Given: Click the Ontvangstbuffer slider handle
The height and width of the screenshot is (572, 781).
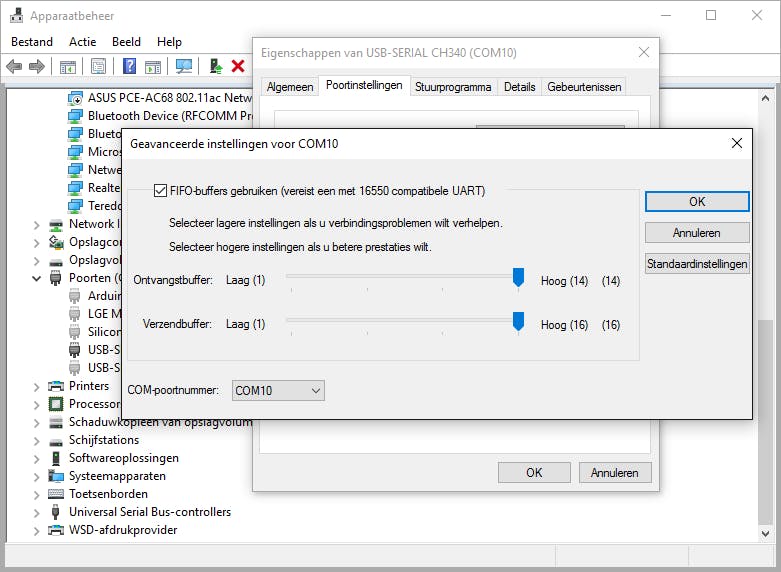Looking at the screenshot, I should (x=519, y=278).
